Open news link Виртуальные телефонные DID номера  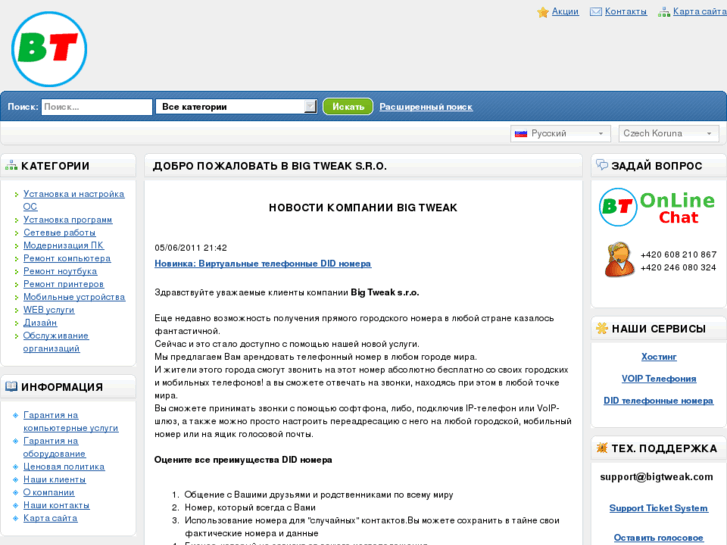point(262,263)
